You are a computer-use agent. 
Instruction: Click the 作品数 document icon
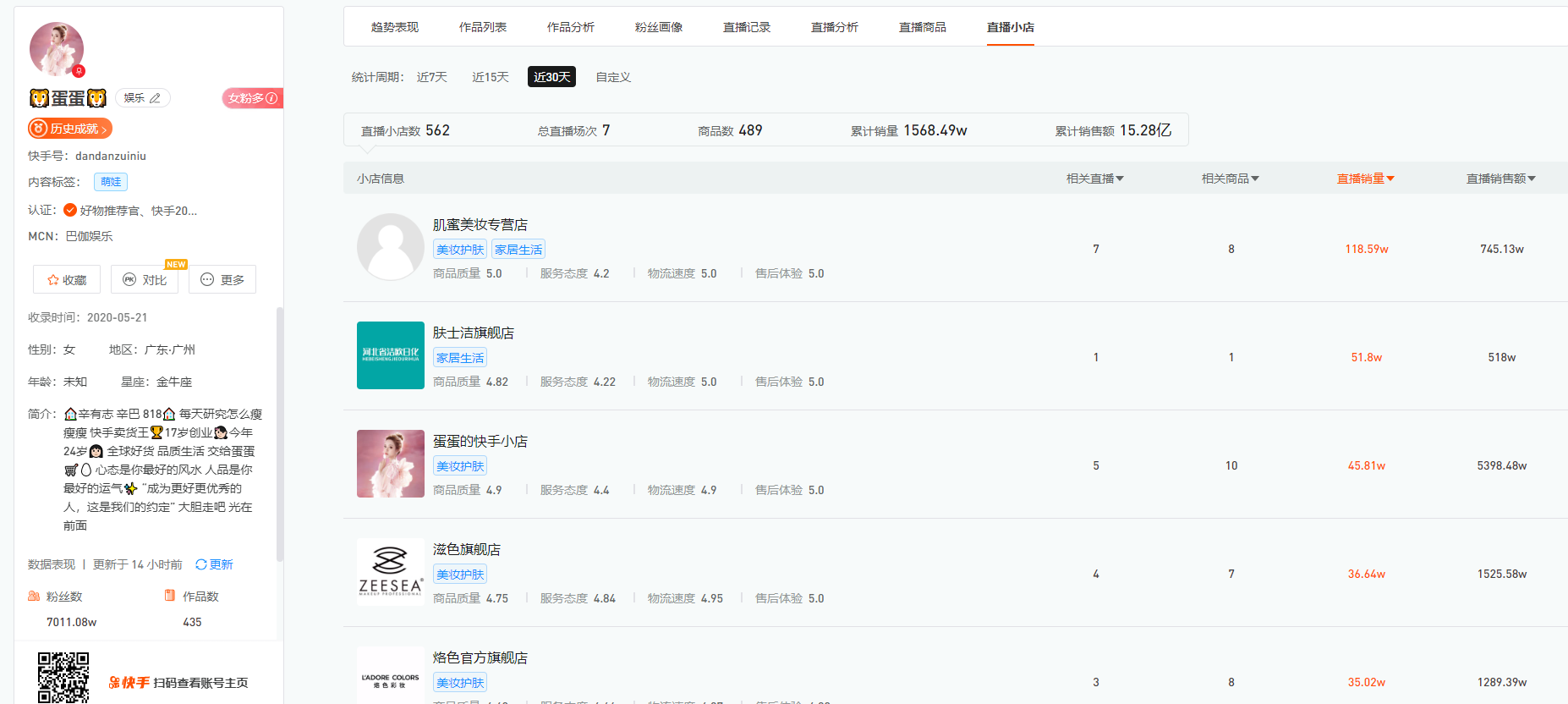[170, 596]
